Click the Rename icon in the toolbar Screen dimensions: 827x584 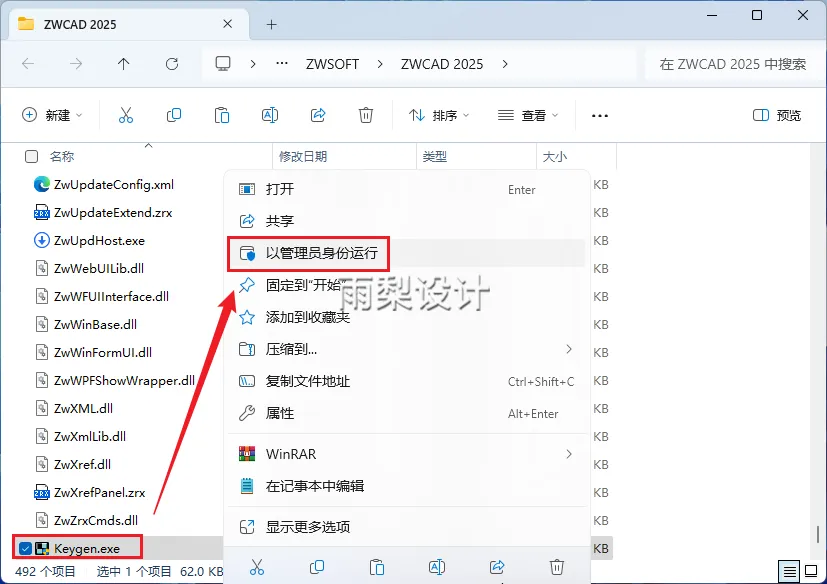[270, 115]
